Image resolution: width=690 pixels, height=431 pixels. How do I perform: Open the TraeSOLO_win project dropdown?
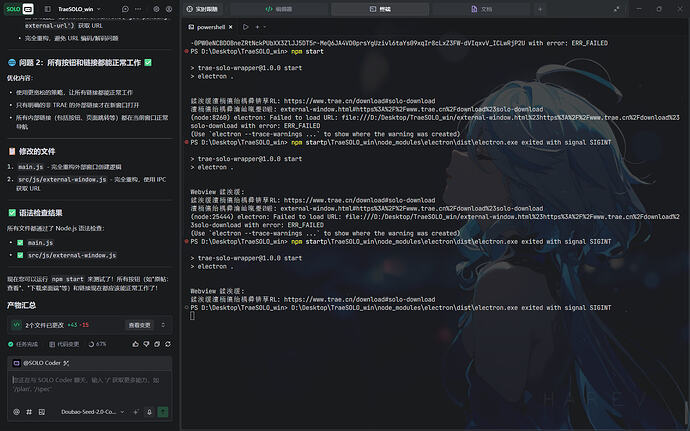[79, 9]
